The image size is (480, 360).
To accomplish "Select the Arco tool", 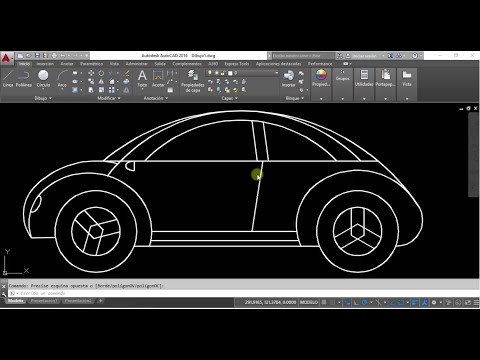I will click(62, 79).
